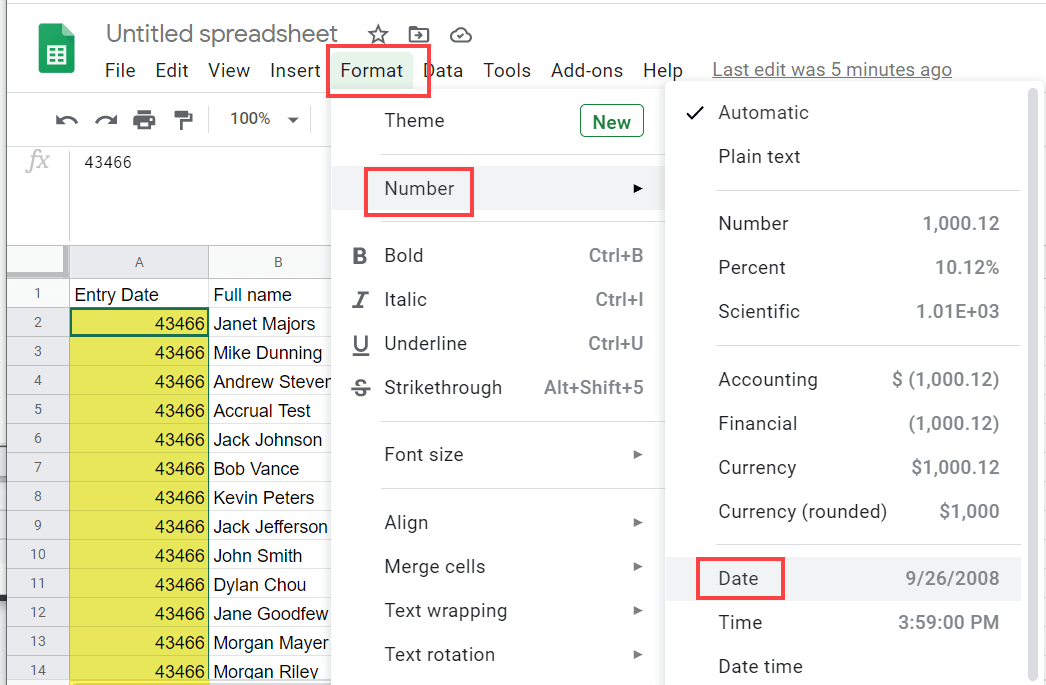Open the 'Last edit was 5 minutes ago' link
The width and height of the screenshot is (1046, 685).
pos(832,69)
